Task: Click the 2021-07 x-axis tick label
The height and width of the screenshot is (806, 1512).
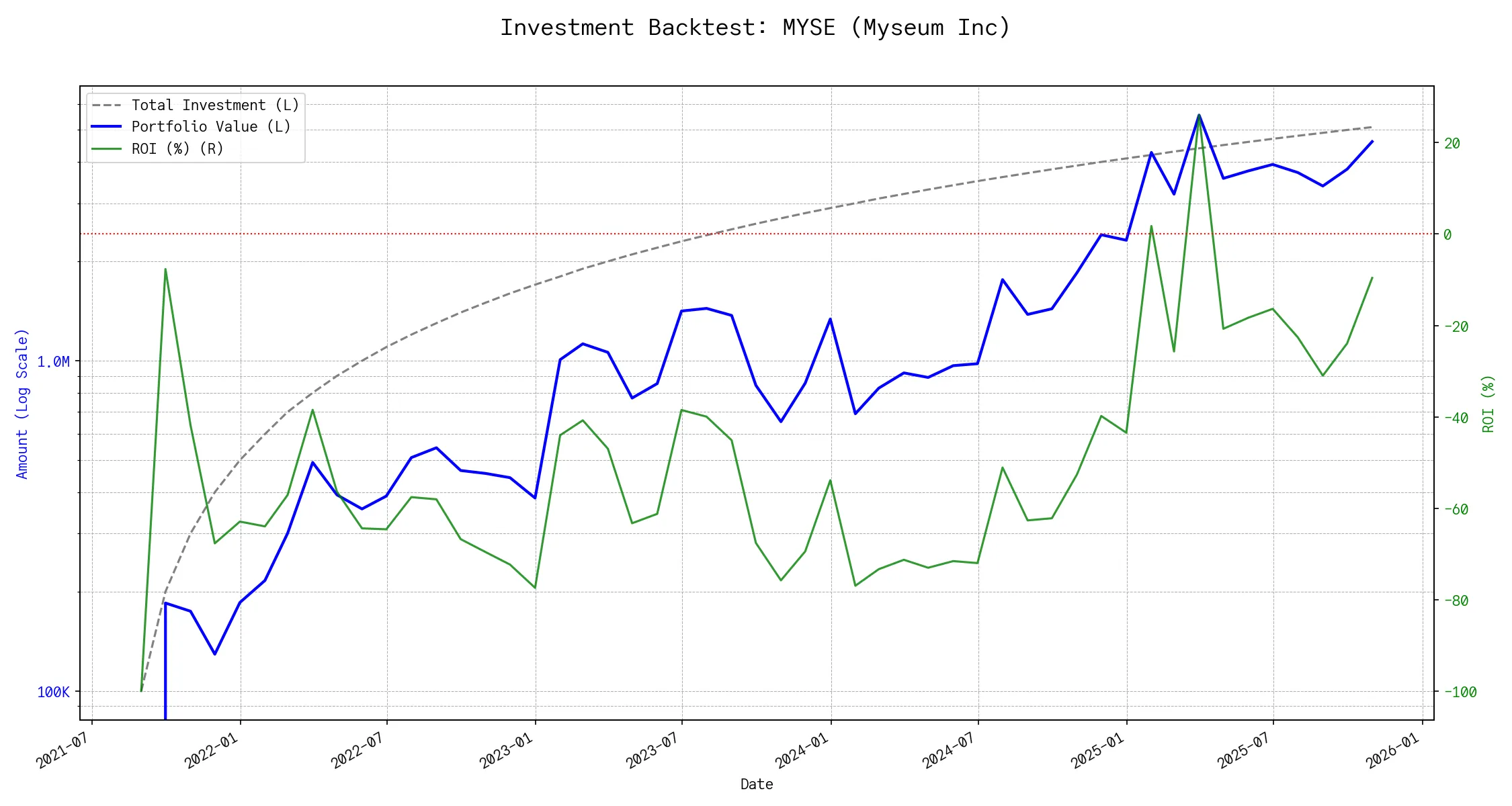Action: 62,750
